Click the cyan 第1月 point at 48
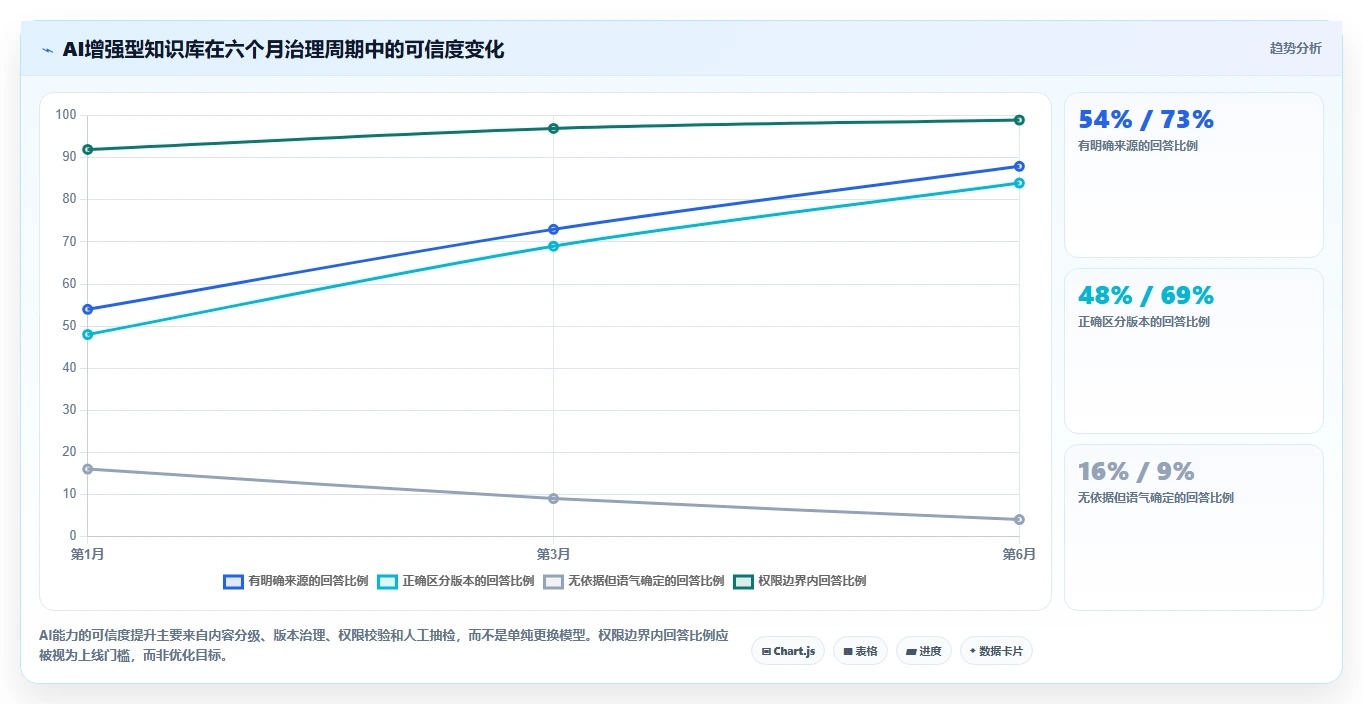 [x=88, y=335]
